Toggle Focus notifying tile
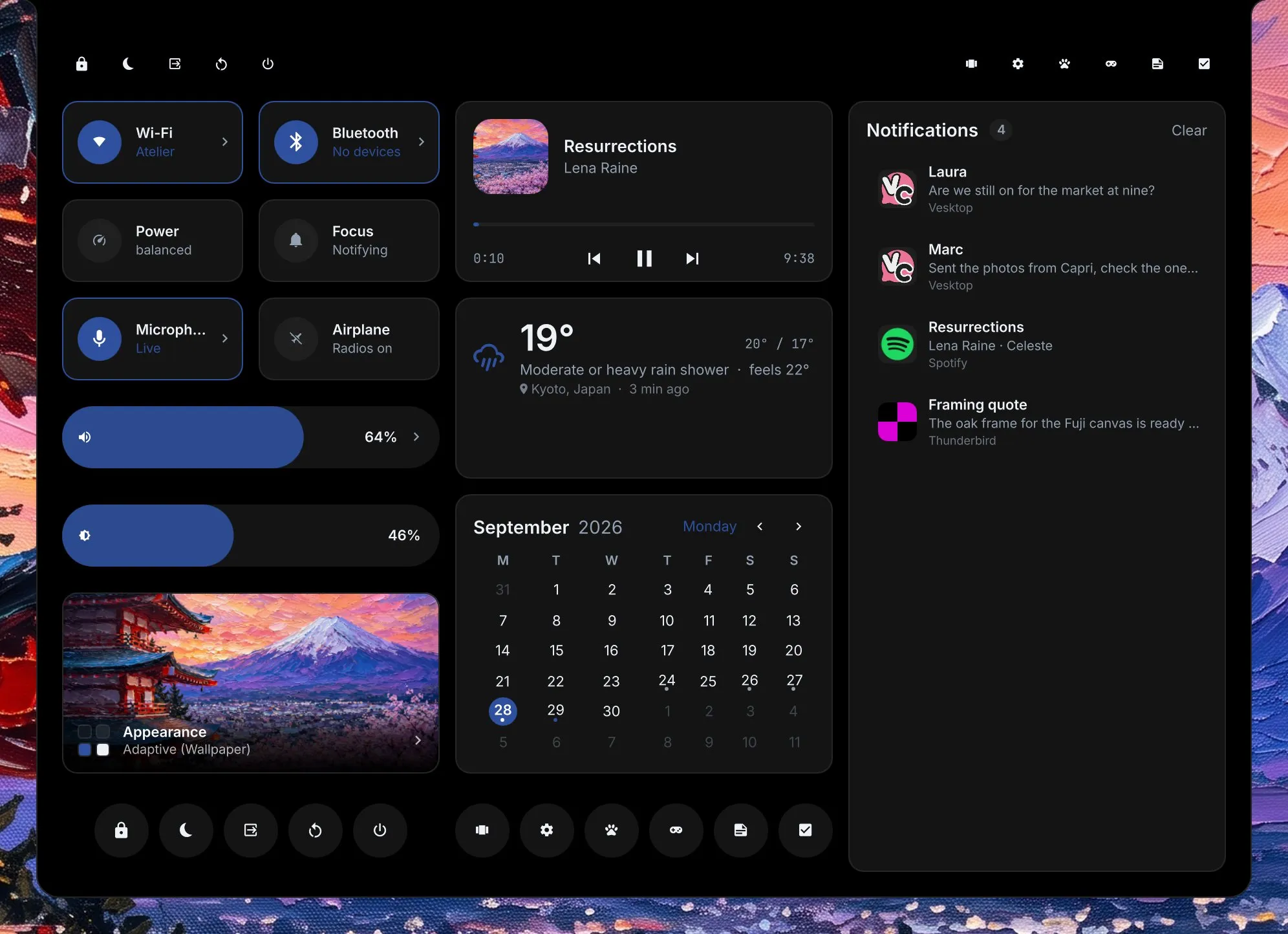Image resolution: width=1288 pixels, height=934 pixels. point(349,241)
